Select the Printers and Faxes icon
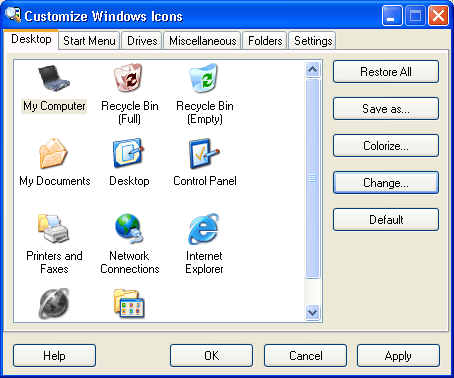 pos(53,228)
